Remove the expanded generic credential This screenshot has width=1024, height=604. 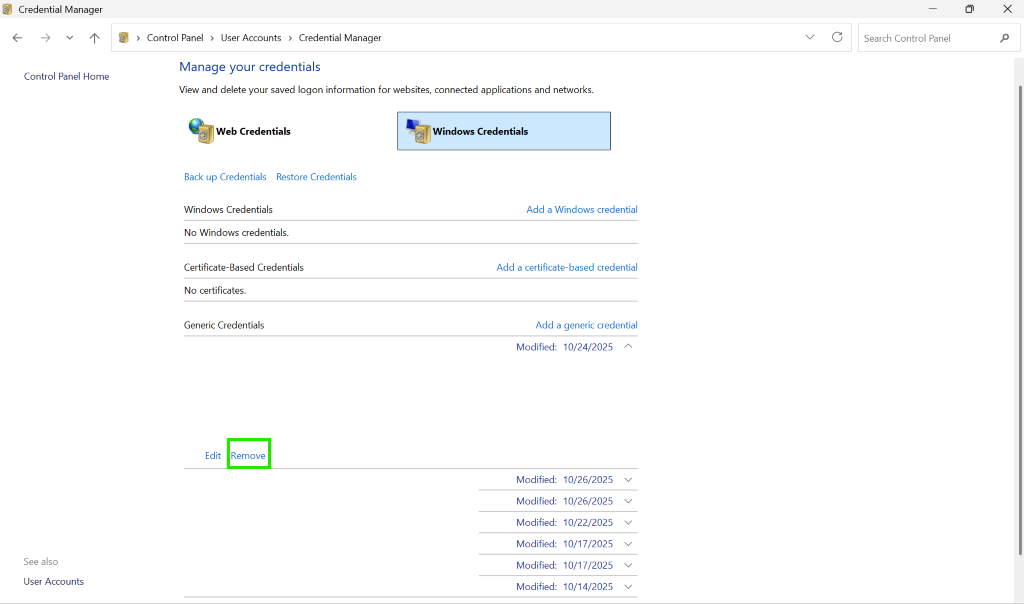tap(248, 456)
